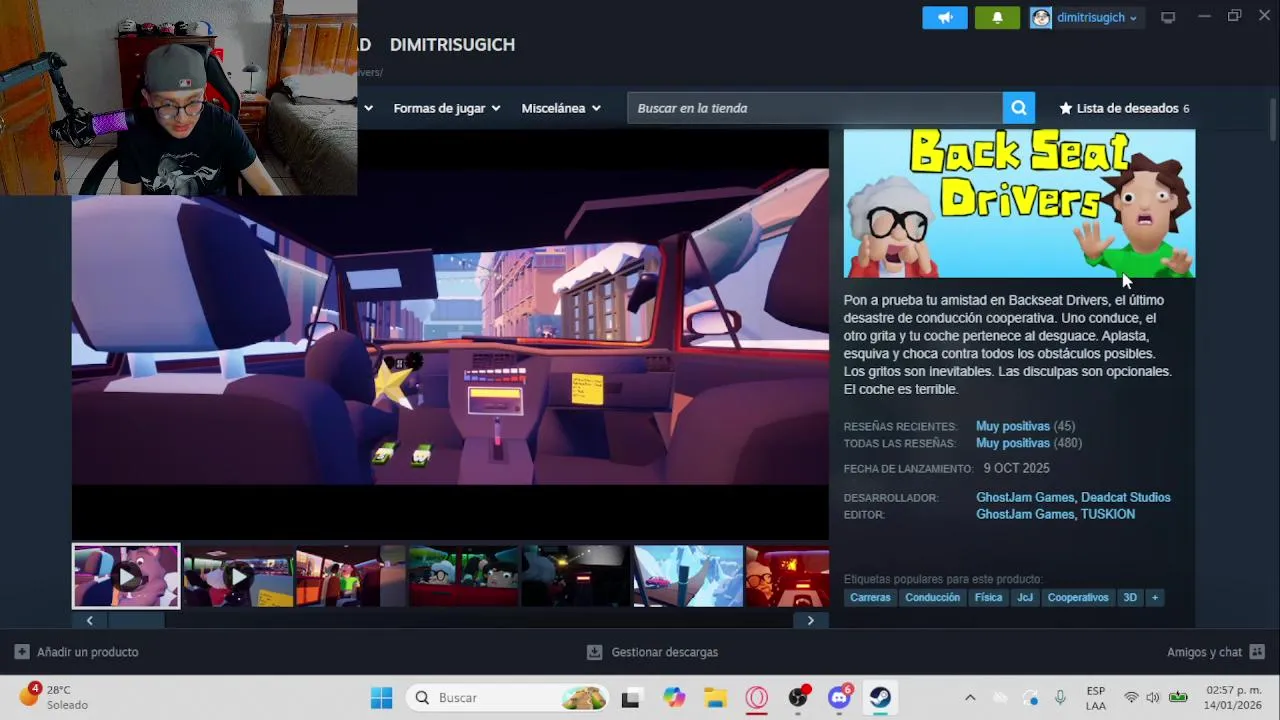Expand the dimitrisugich account dropdown
1280x720 pixels.
(1133, 18)
